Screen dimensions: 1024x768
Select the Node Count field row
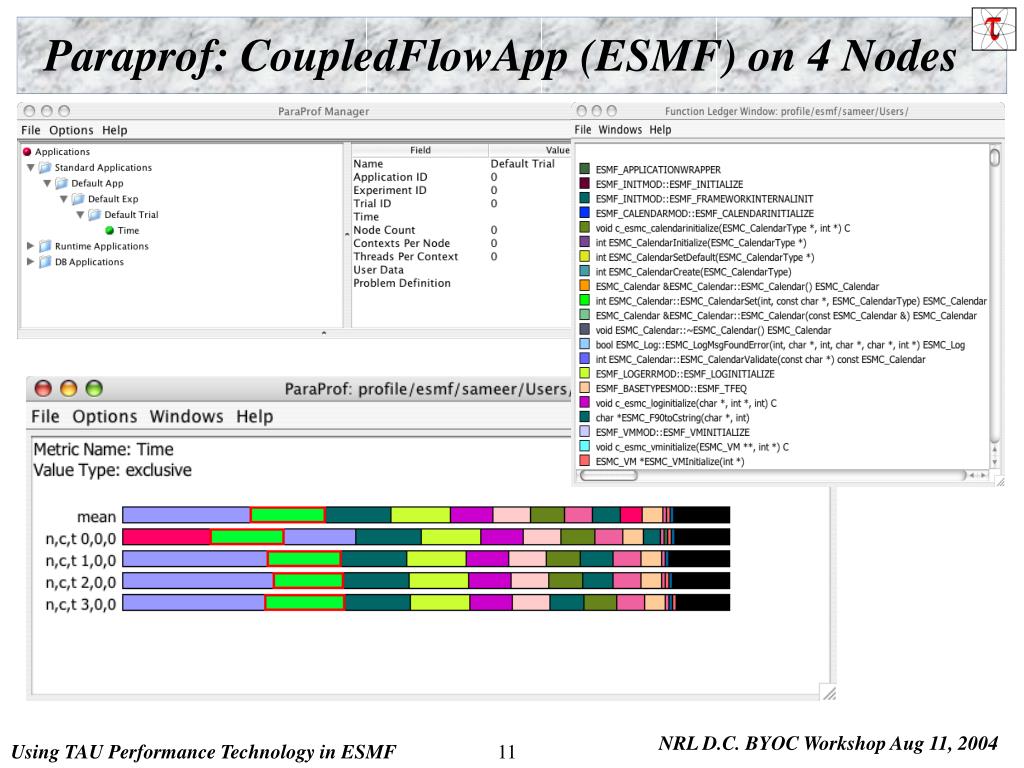pyautogui.click(x=461, y=230)
